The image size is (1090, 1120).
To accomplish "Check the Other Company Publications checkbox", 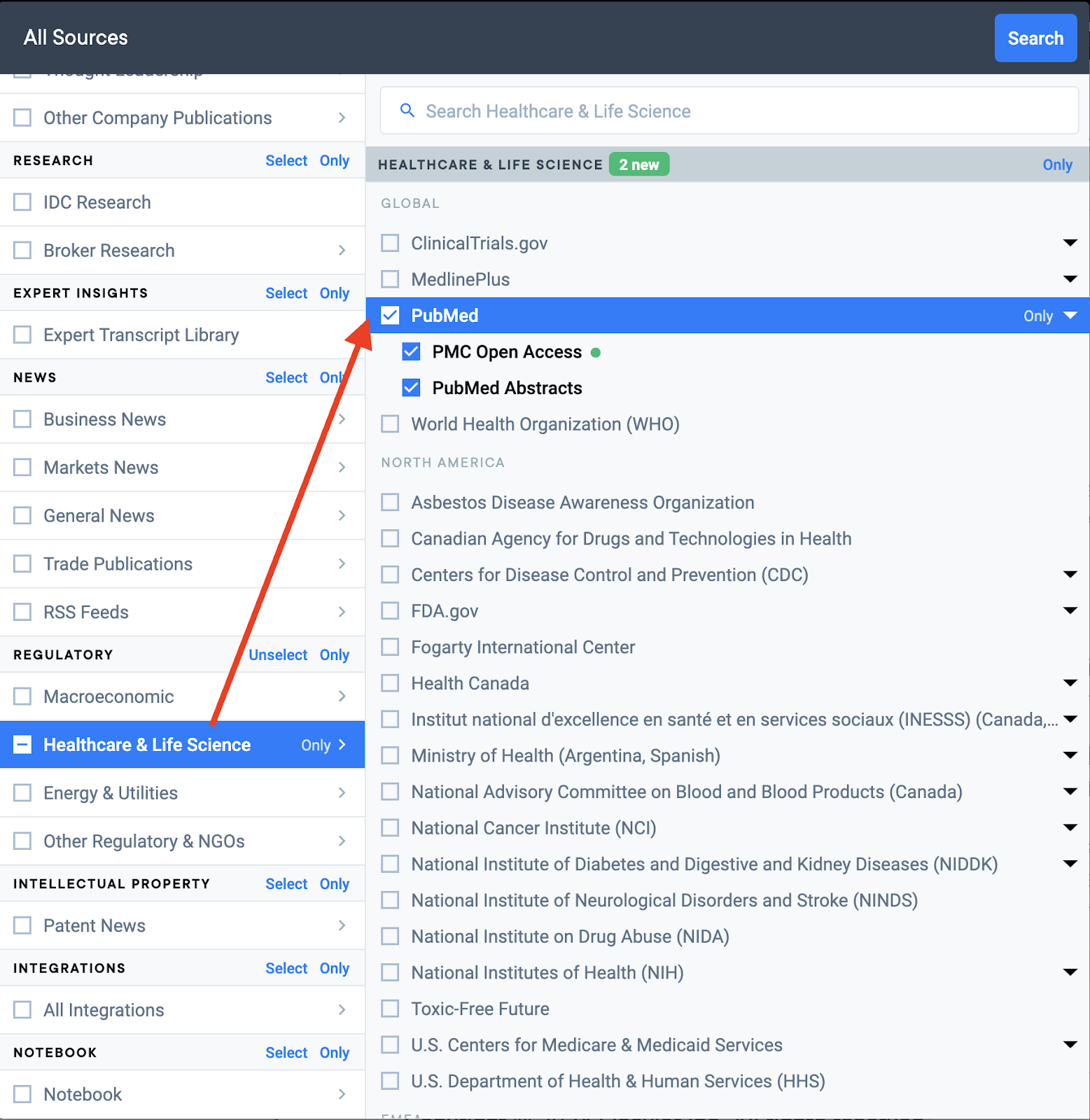I will 22,118.
